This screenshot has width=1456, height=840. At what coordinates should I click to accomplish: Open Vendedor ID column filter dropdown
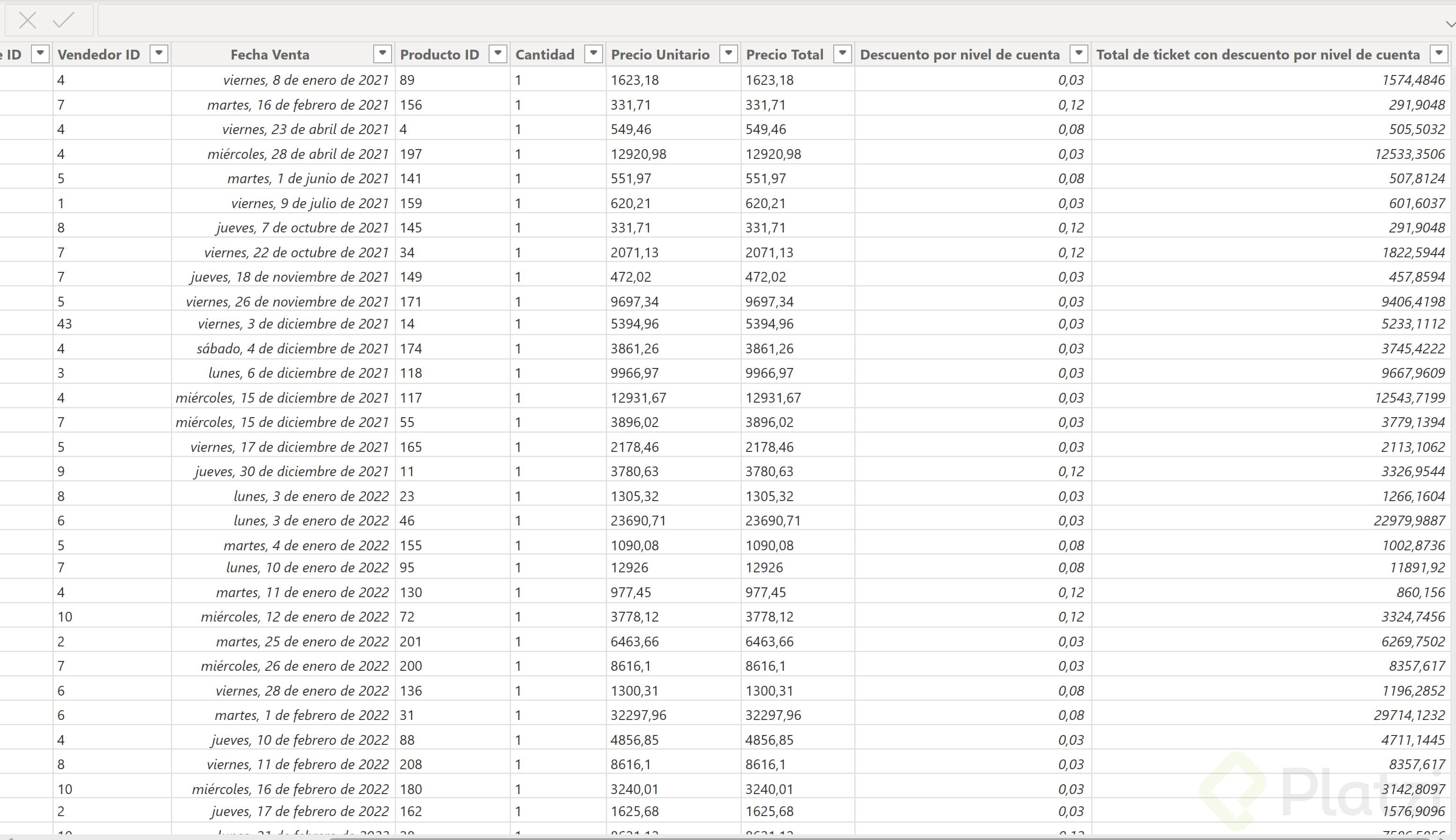pyautogui.click(x=158, y=54)
